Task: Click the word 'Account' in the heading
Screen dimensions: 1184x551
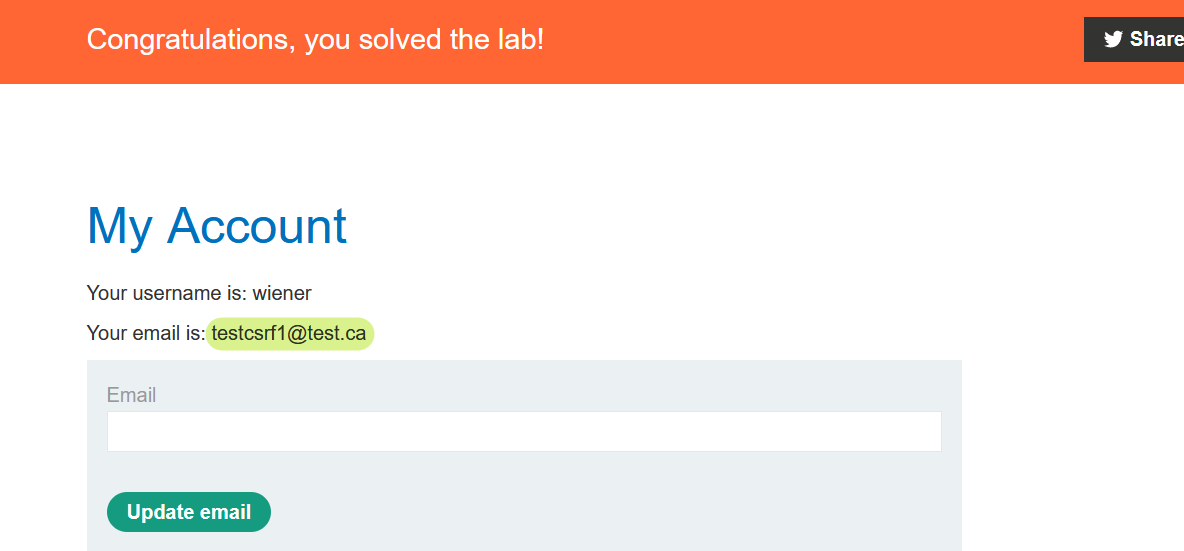Action: pos(257,226)
